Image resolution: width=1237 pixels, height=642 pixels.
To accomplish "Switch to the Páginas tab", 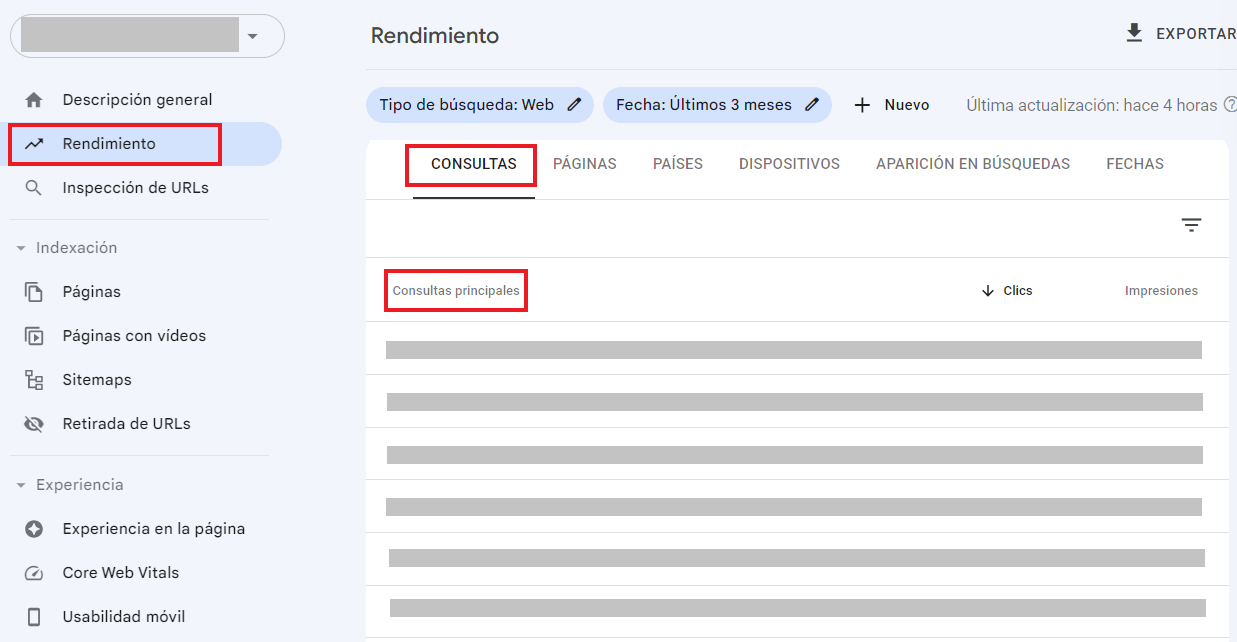I will click(x=584, y=164).
